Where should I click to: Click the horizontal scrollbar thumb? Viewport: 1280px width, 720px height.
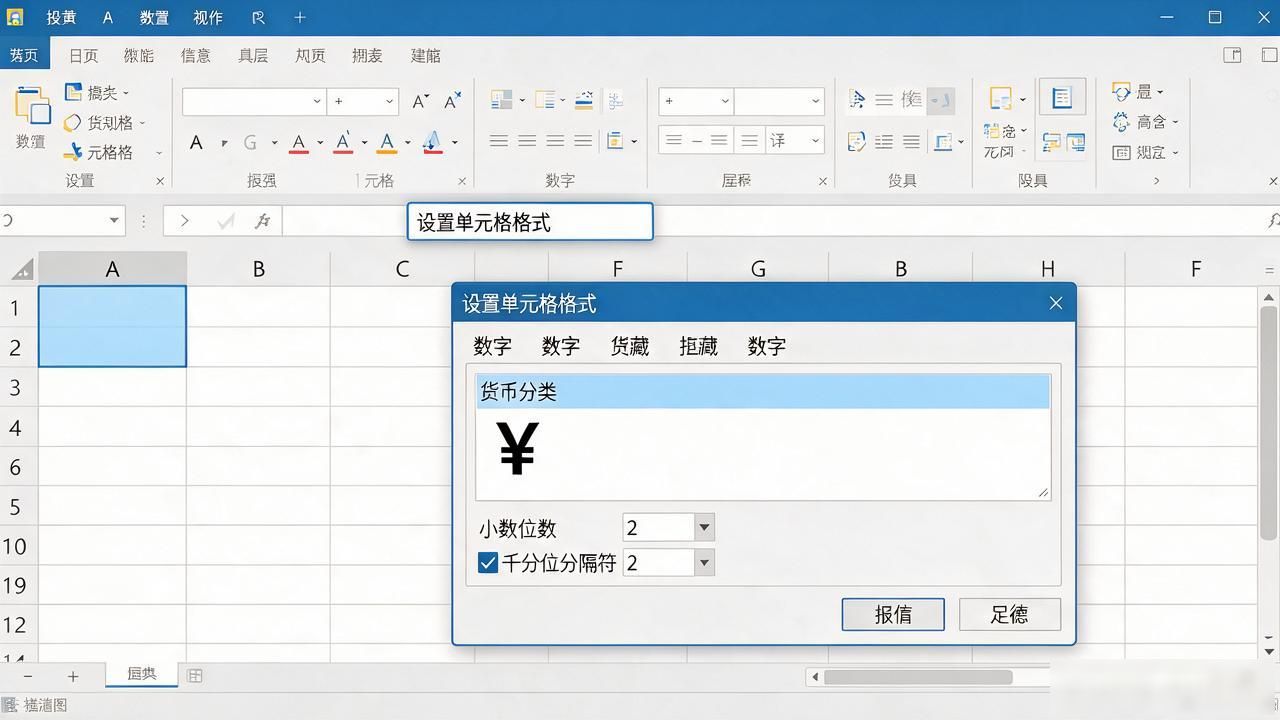click(x=918, y=677)
